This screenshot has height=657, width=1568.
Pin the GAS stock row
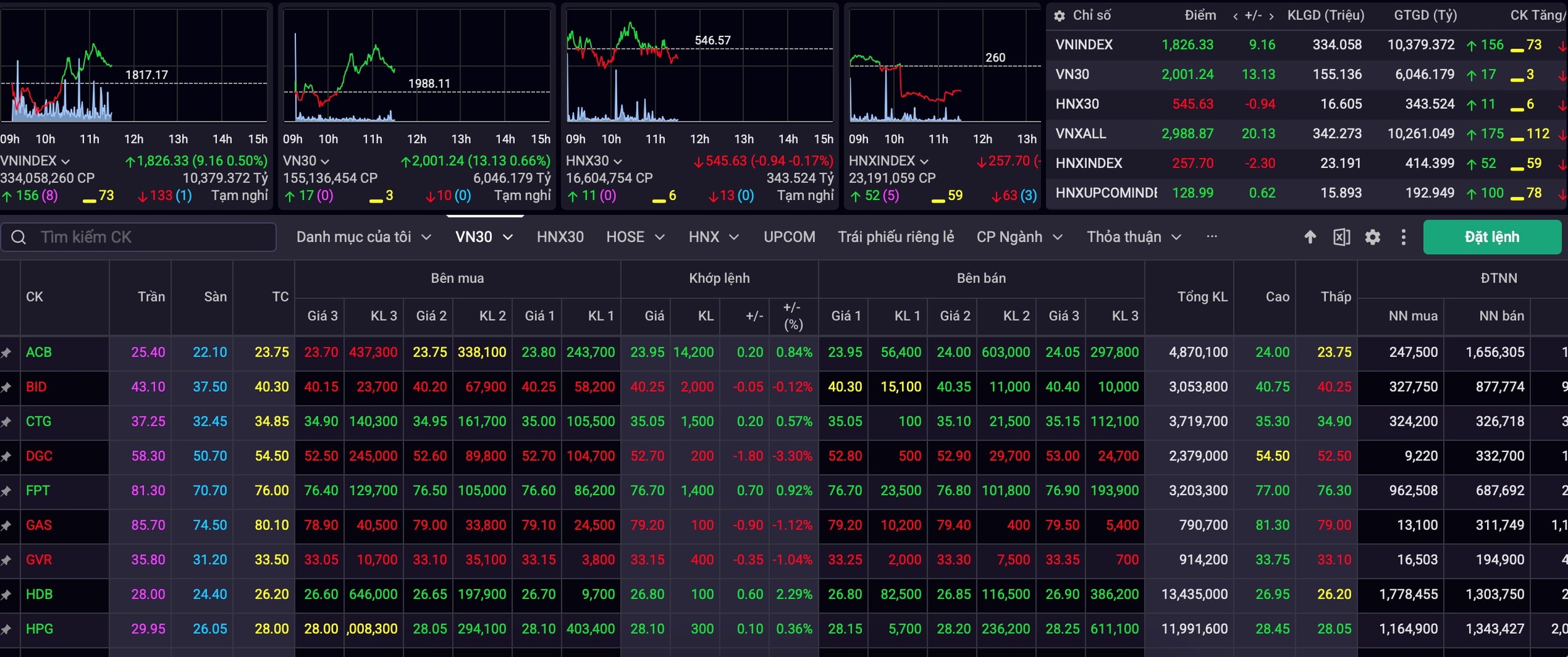point(6,525)
